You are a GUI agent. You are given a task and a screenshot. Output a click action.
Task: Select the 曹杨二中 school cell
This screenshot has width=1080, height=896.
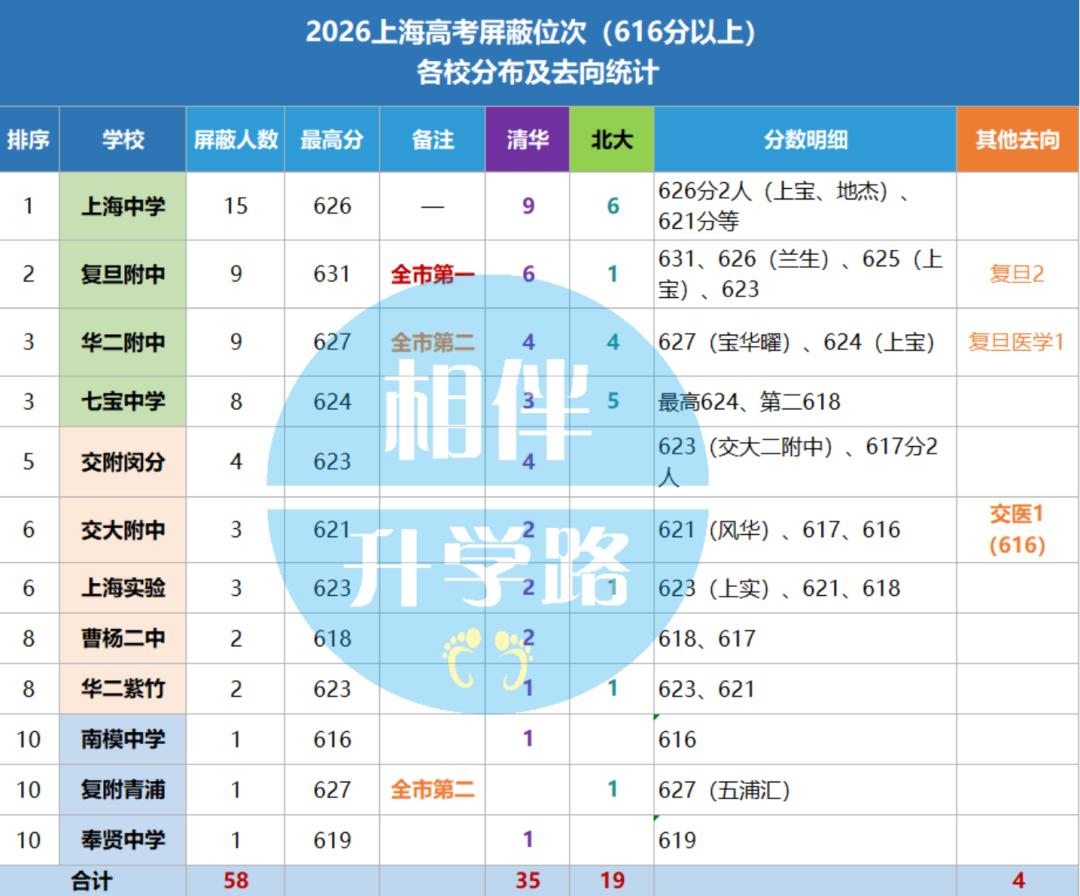[123, 638]
